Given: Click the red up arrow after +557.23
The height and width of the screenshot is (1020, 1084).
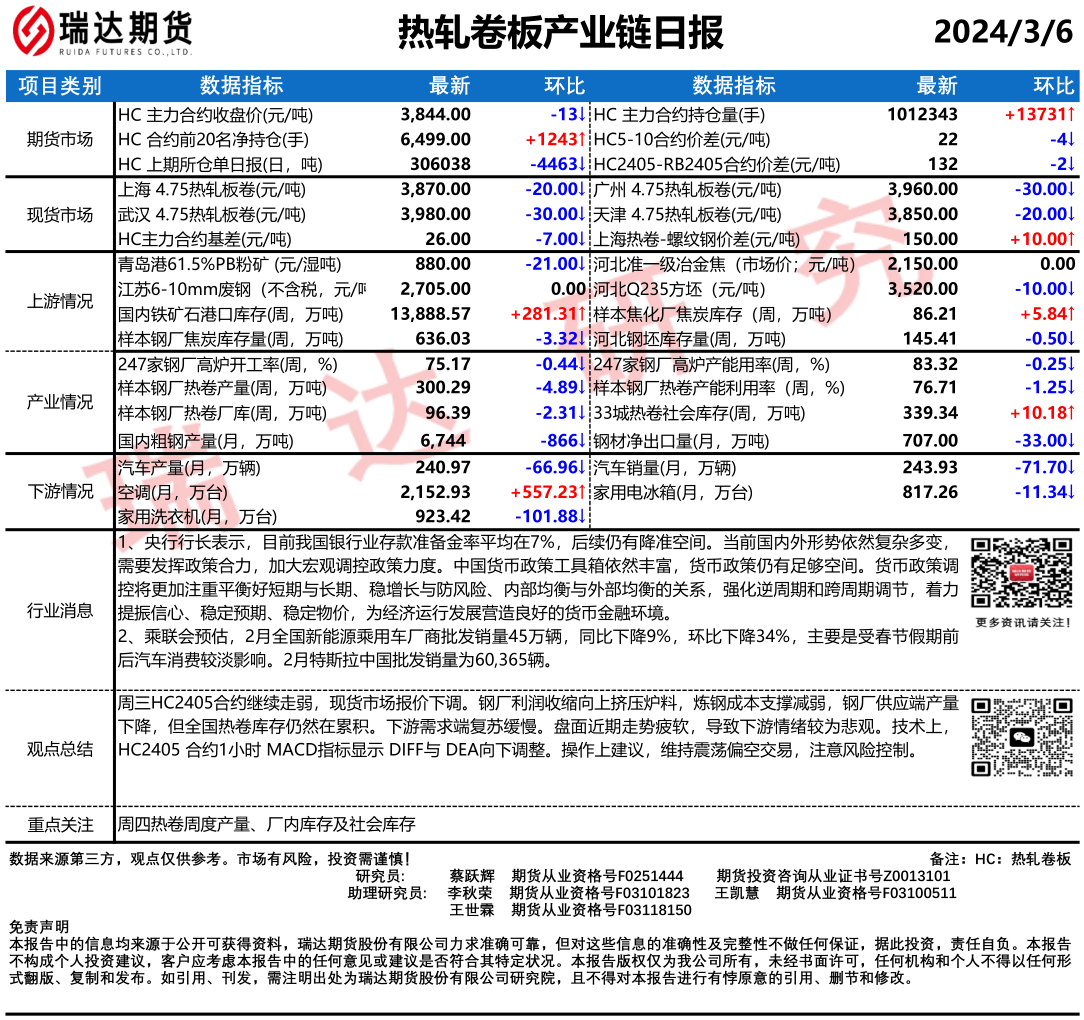Looking at the screenshot, I should click(582, 492).
